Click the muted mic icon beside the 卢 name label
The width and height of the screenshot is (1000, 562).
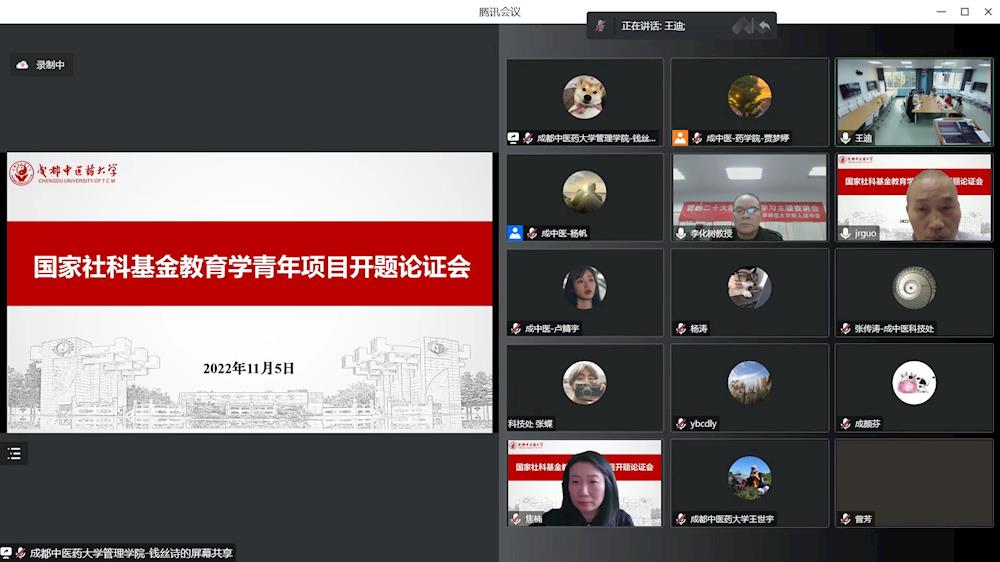(x=516, y=329)
